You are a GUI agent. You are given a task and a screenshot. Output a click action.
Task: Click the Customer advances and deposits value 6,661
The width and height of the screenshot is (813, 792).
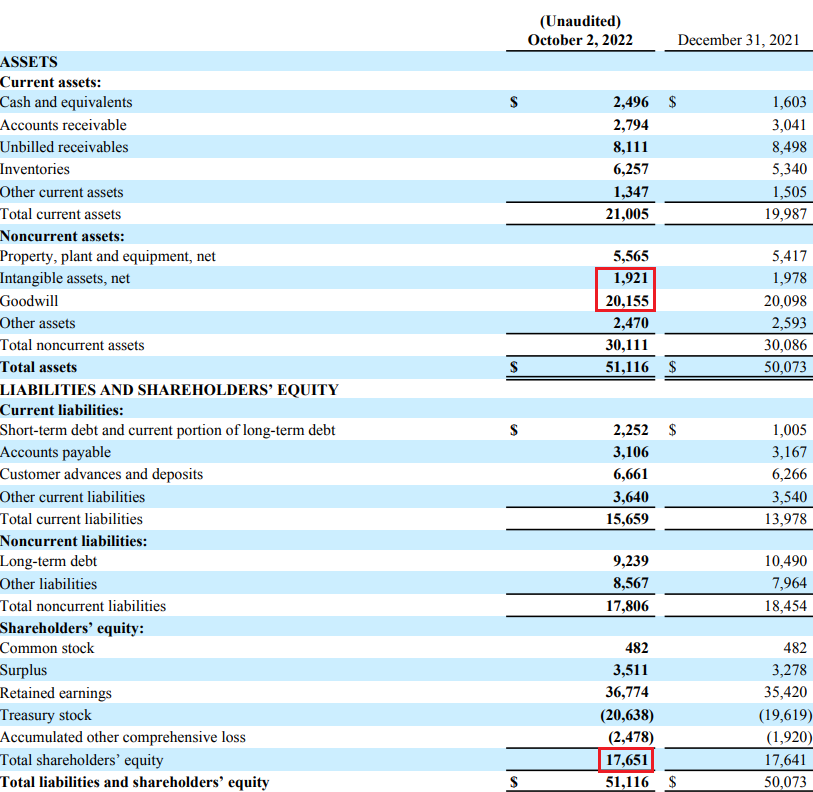(x=630, y=474)
